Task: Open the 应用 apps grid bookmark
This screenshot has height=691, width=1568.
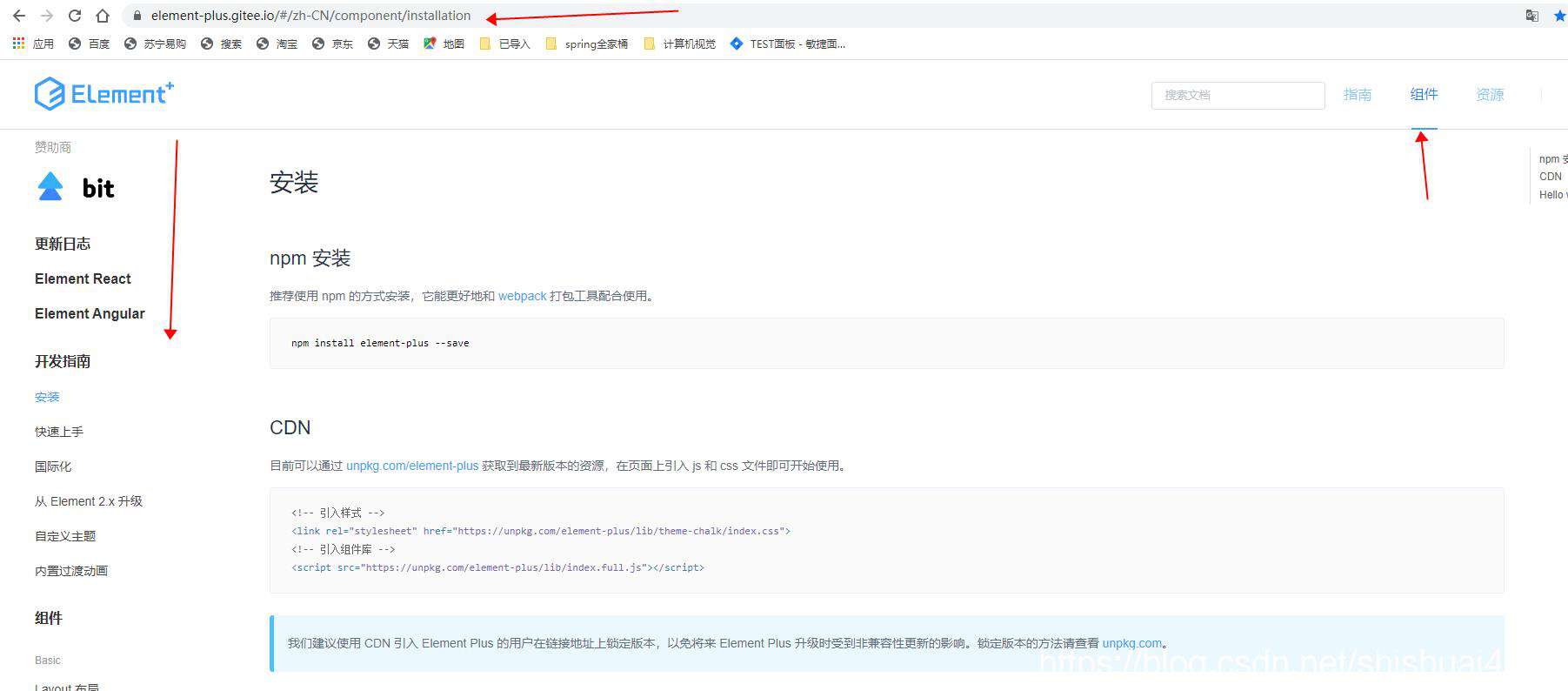Action: tap(33, 44)
